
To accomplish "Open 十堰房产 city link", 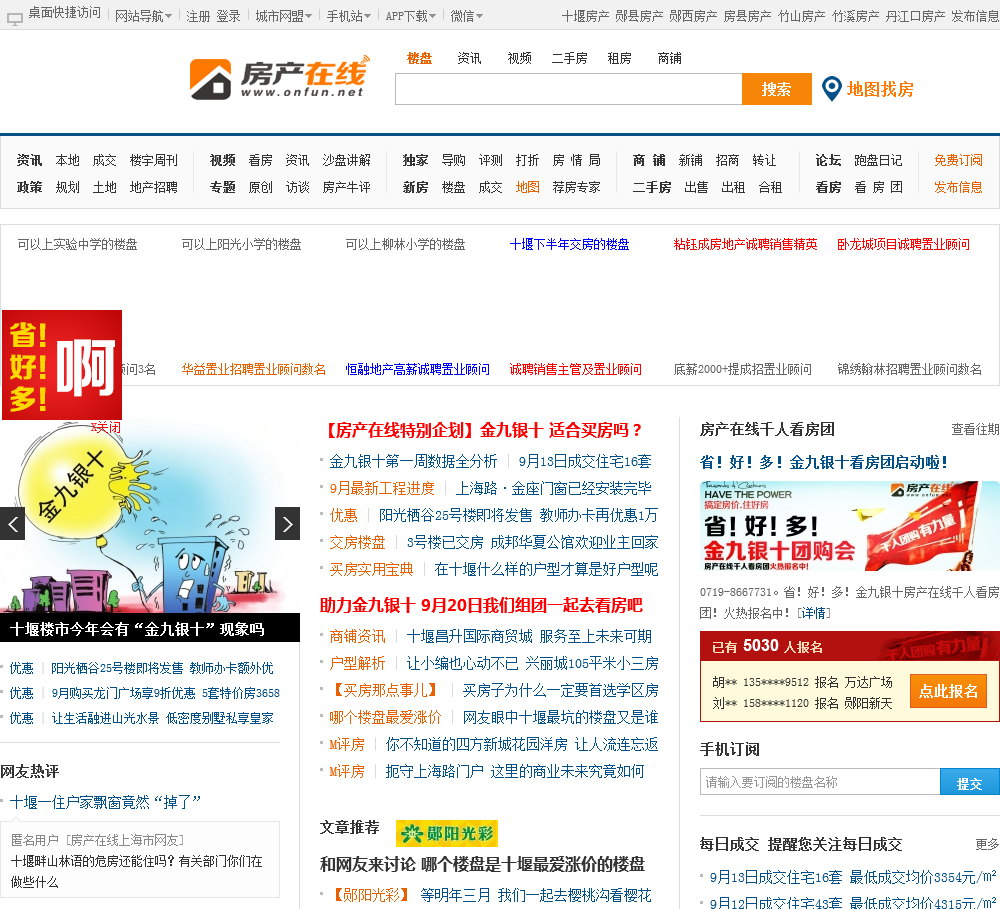I will click(x=585, y=16).
